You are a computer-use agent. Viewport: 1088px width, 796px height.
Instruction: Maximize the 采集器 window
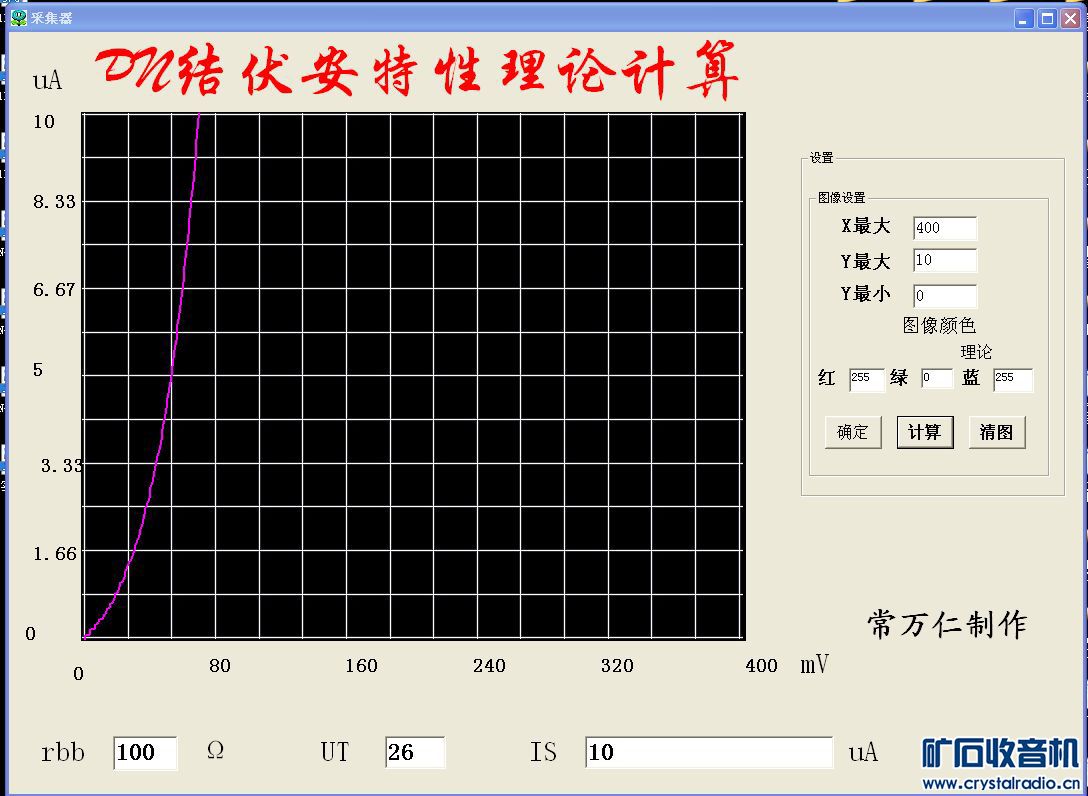click(x=1047, y=19)
